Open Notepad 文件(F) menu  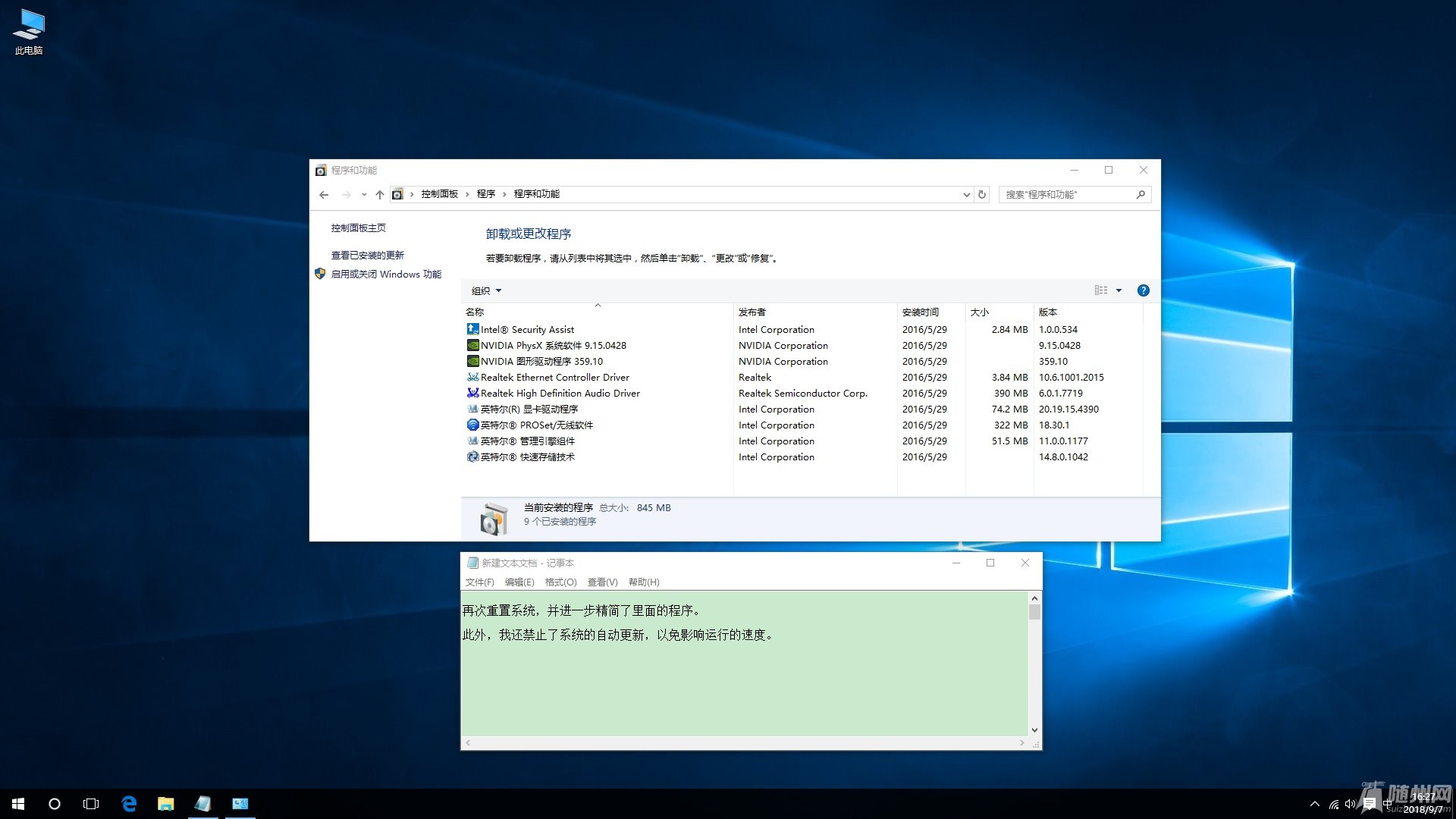tap(479, 582)
